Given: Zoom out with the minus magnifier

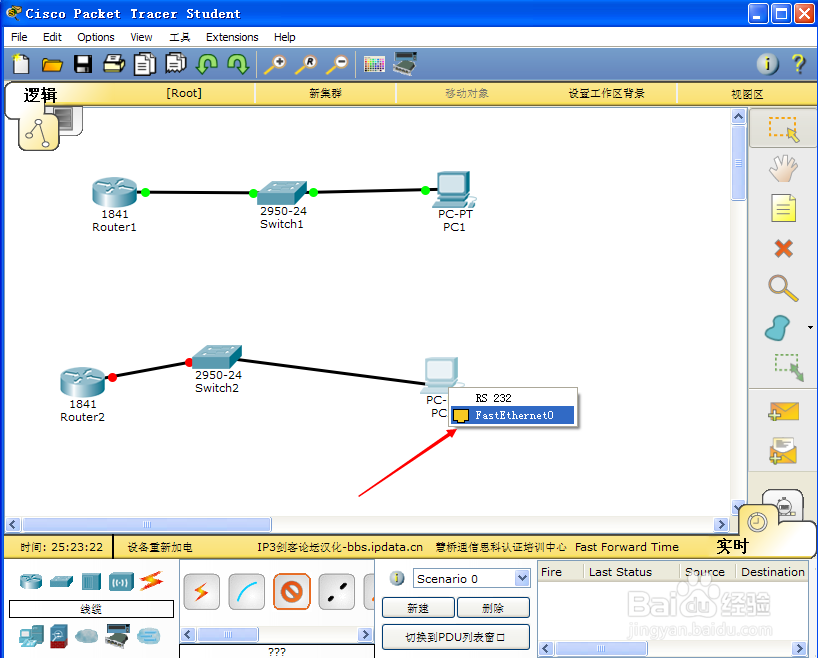Looking at the screenshot, I should tap(337, 64).
